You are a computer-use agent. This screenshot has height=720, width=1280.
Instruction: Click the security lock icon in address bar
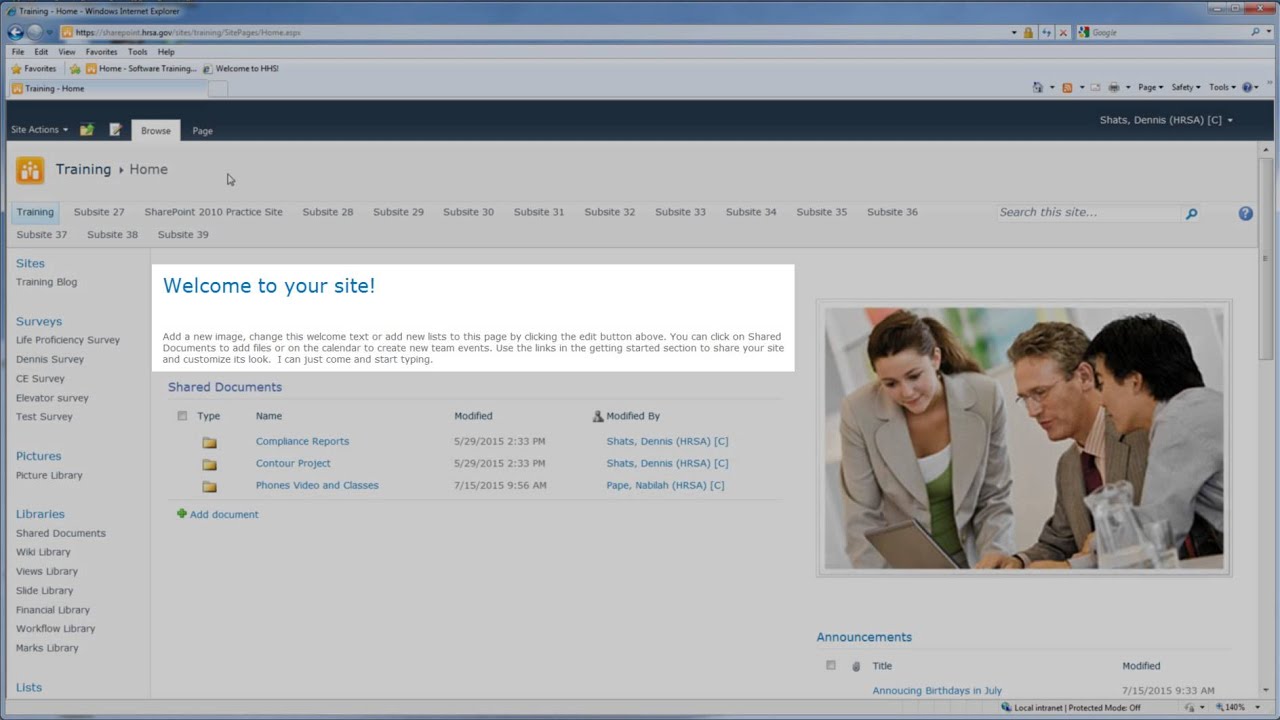(1028, 32)
